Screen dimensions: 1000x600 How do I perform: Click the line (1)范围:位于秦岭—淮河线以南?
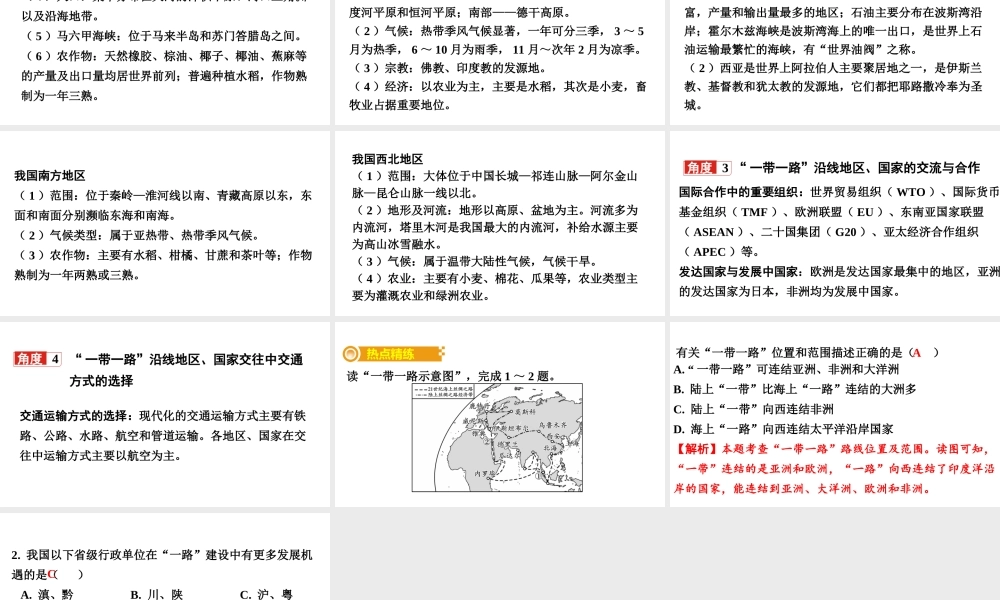163,195
